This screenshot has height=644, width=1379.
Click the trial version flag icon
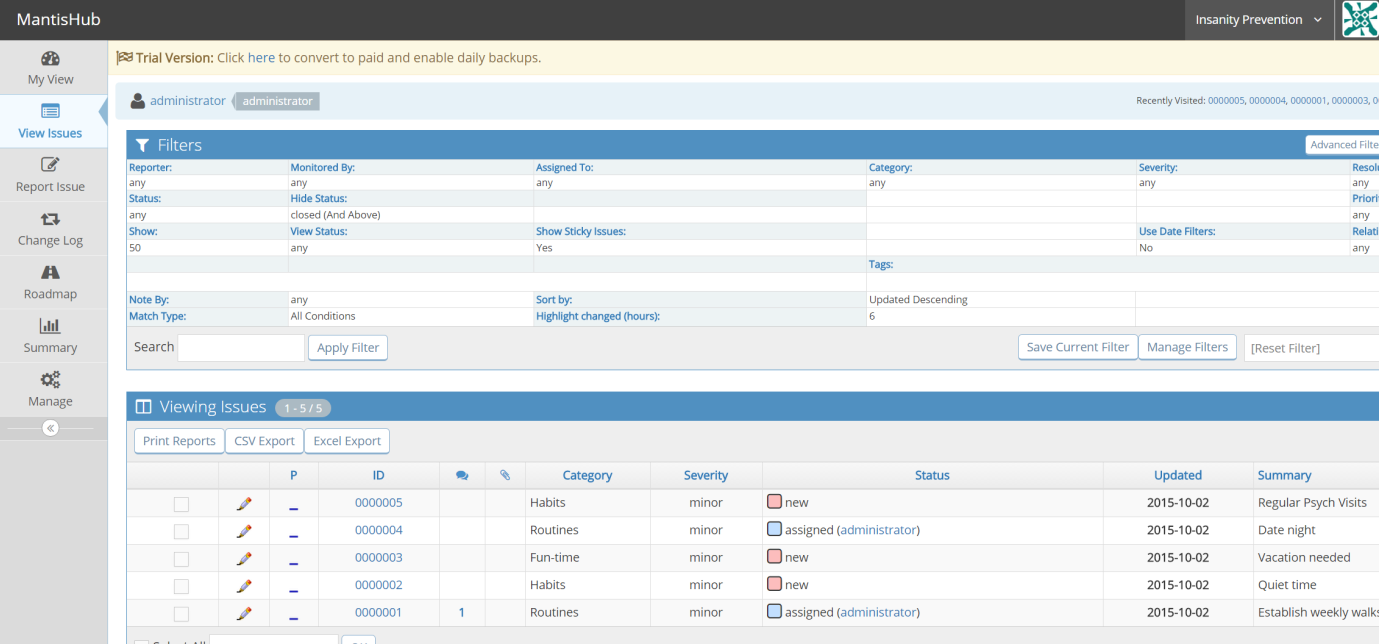pos(125,58)
